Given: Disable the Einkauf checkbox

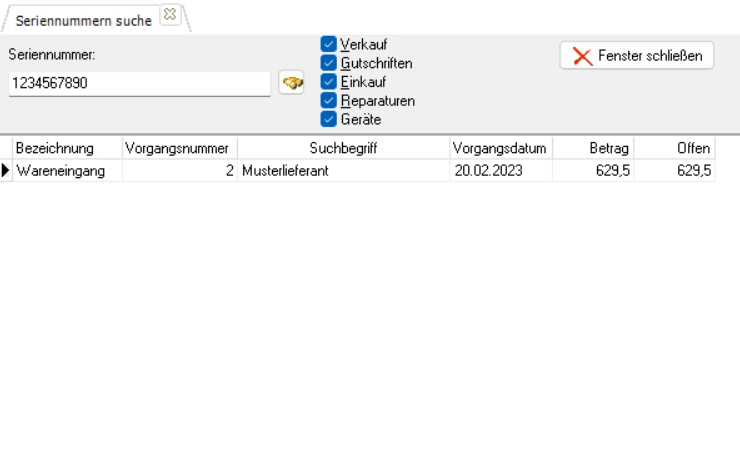Looking at the screenshot, I should pyautogui.click(x=328, y=82).
